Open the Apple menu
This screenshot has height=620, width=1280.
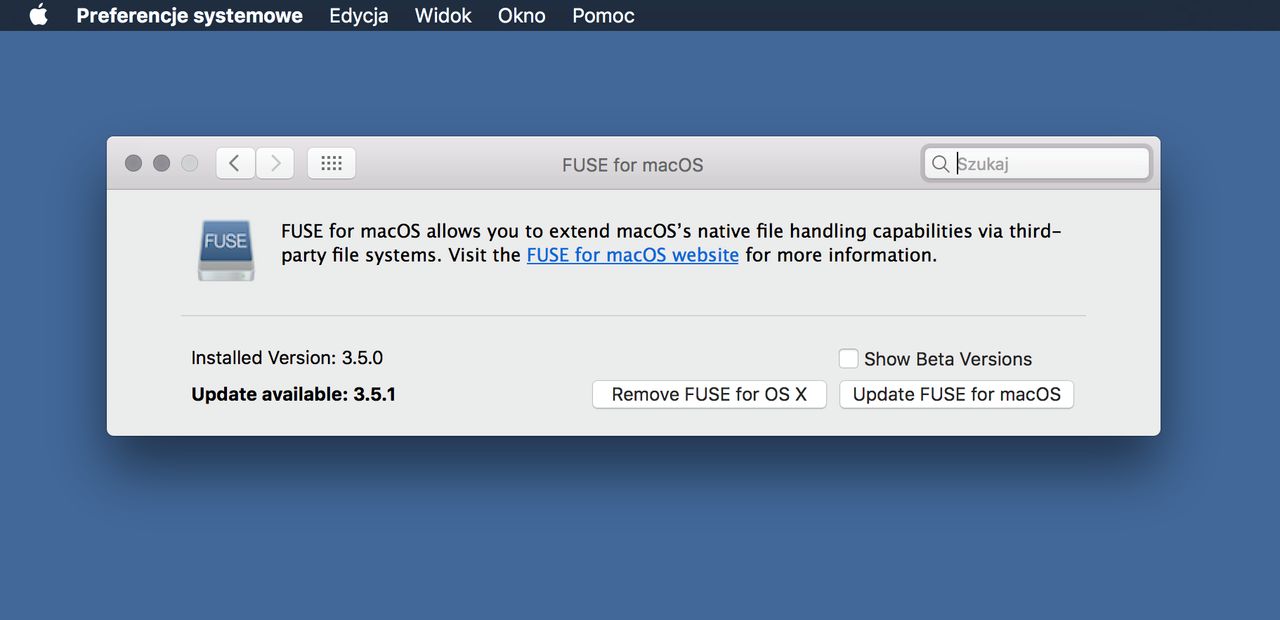(39, 15)
